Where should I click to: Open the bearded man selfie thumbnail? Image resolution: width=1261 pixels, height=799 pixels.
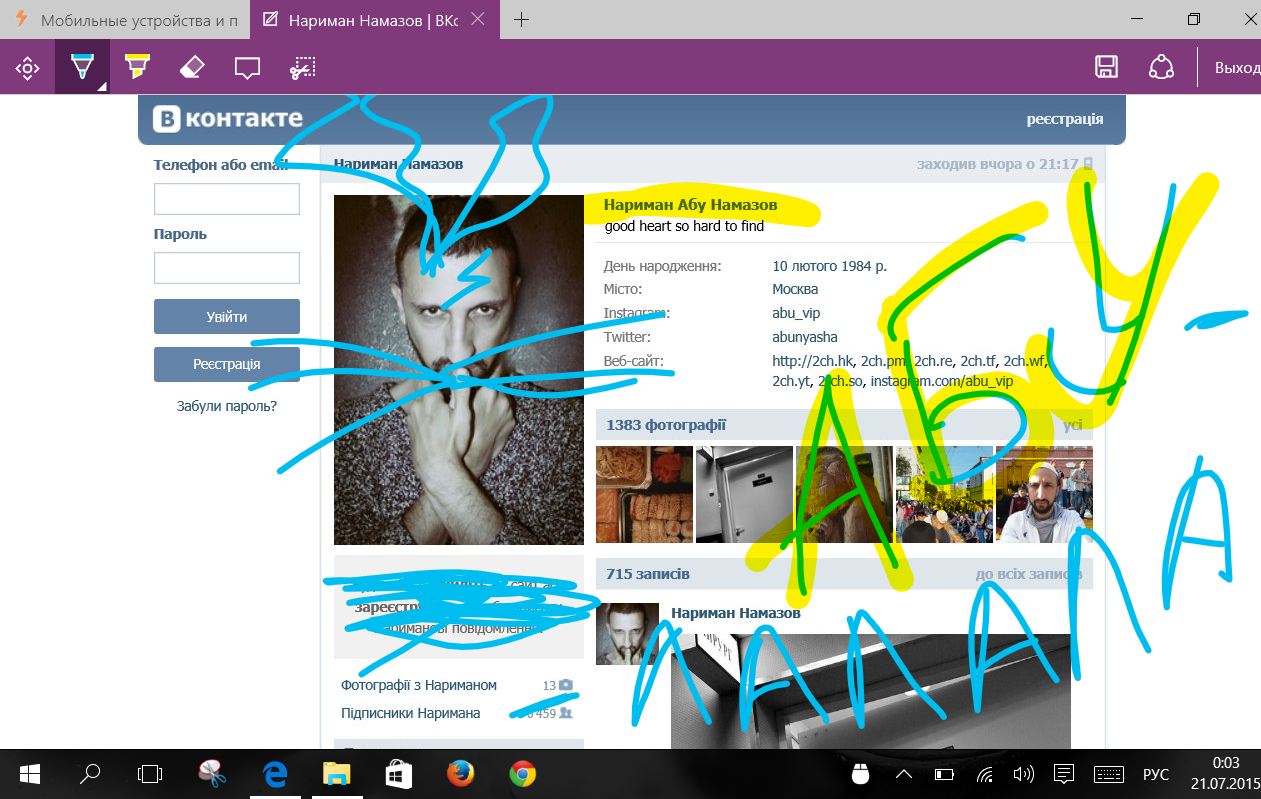(x=1044, y=494)
